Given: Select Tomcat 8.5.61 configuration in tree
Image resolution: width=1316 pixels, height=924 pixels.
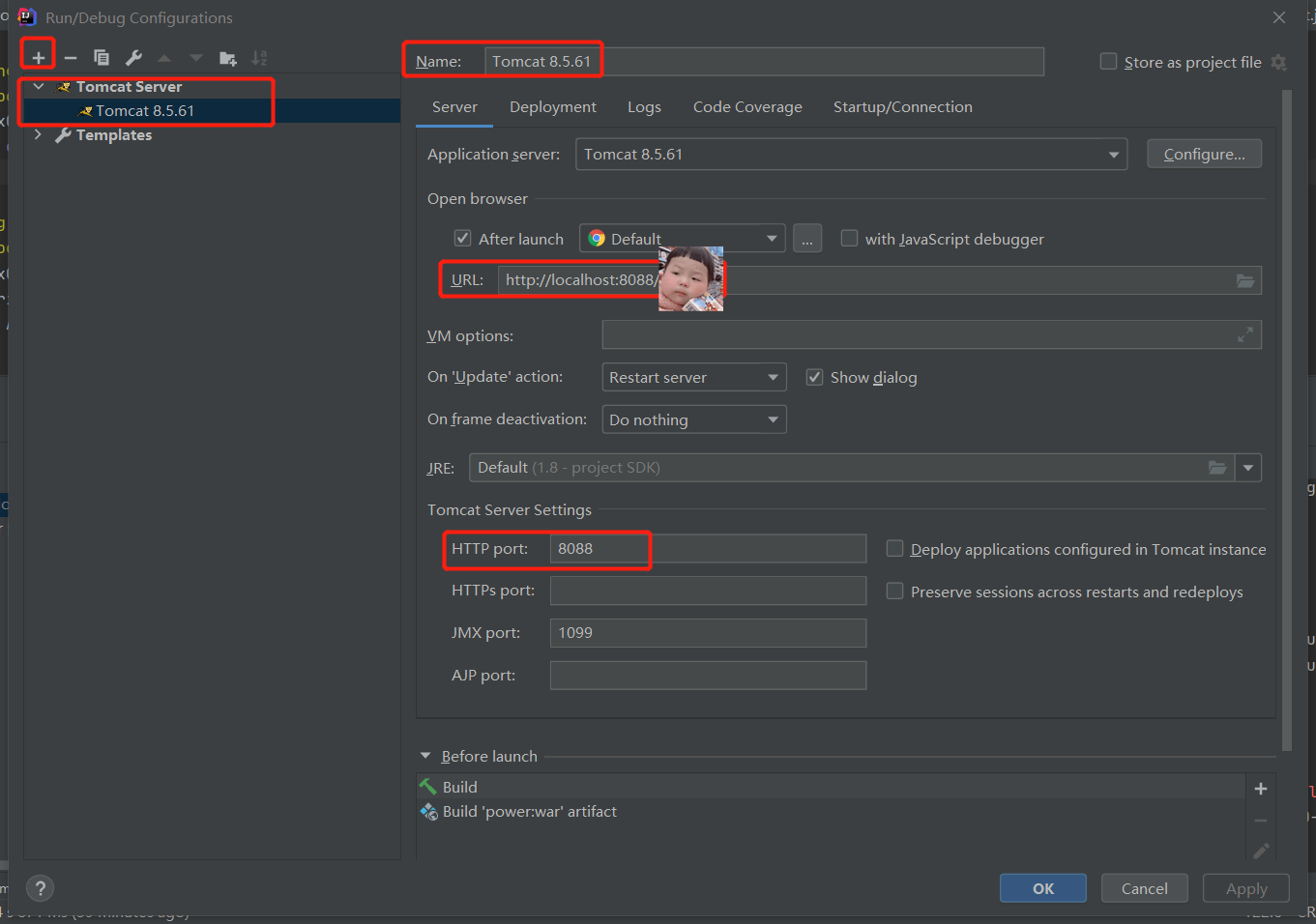Looking at the screenshot, I should coord(212,111).
